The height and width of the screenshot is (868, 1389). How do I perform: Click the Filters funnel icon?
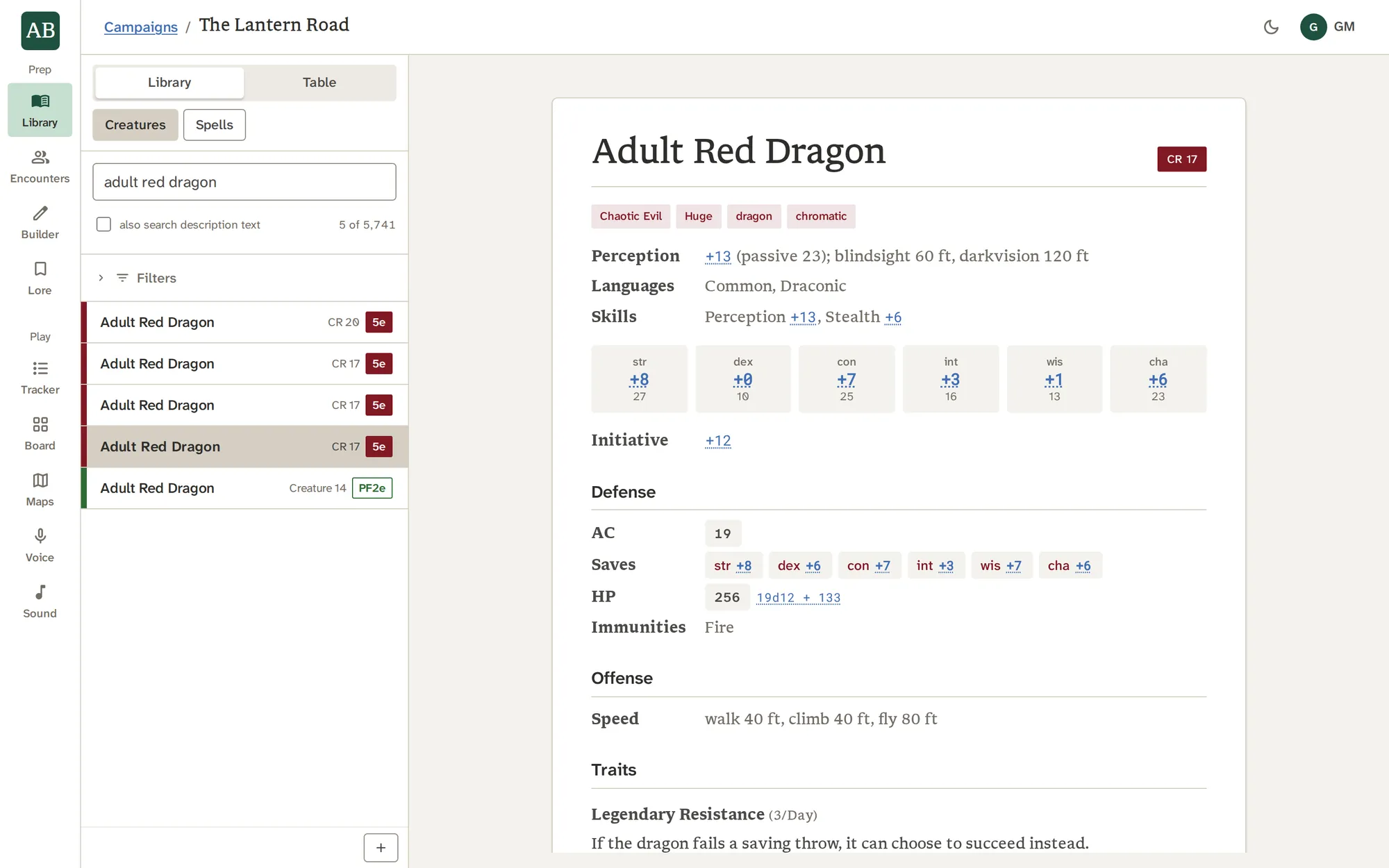coord(122,278)
